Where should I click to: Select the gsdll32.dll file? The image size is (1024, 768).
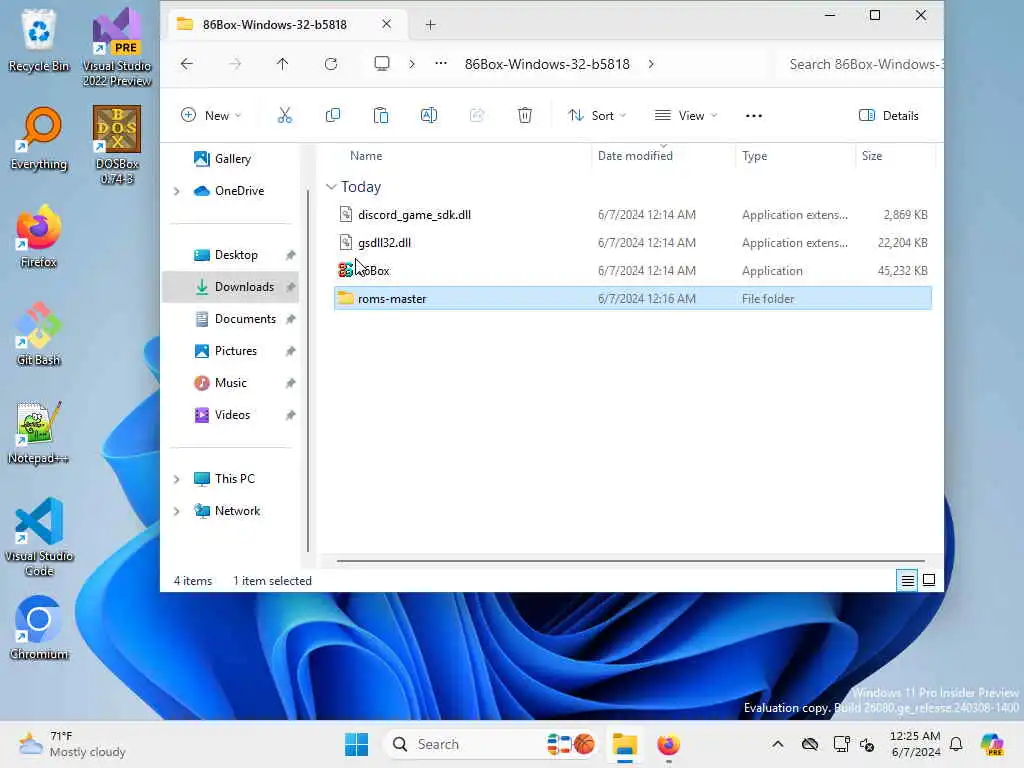[x=632, y=243]
